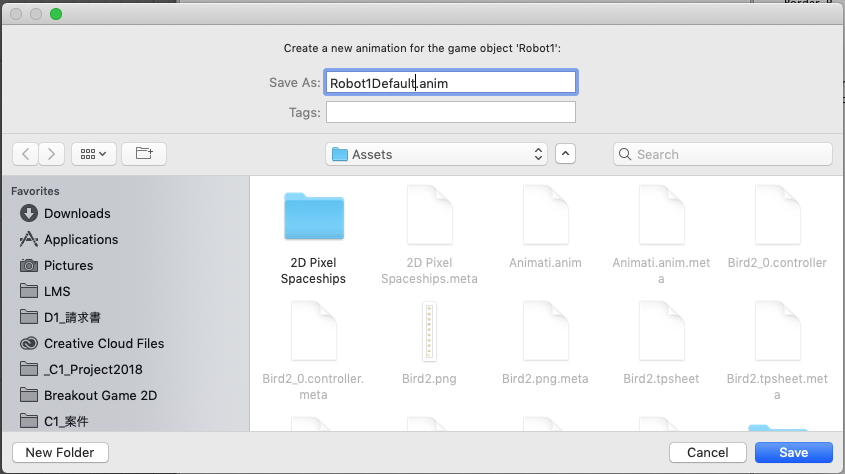The width and height of the screenshot is (845, 474).
Task: Select Creative Cloud Files in sidebar
Action: tap(104, 343)
